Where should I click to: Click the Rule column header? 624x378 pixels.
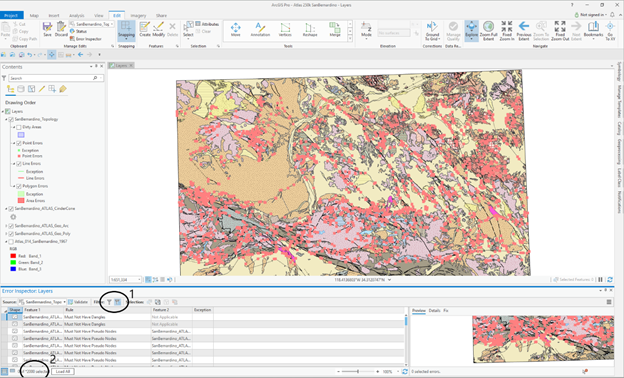tap(107, 310)
